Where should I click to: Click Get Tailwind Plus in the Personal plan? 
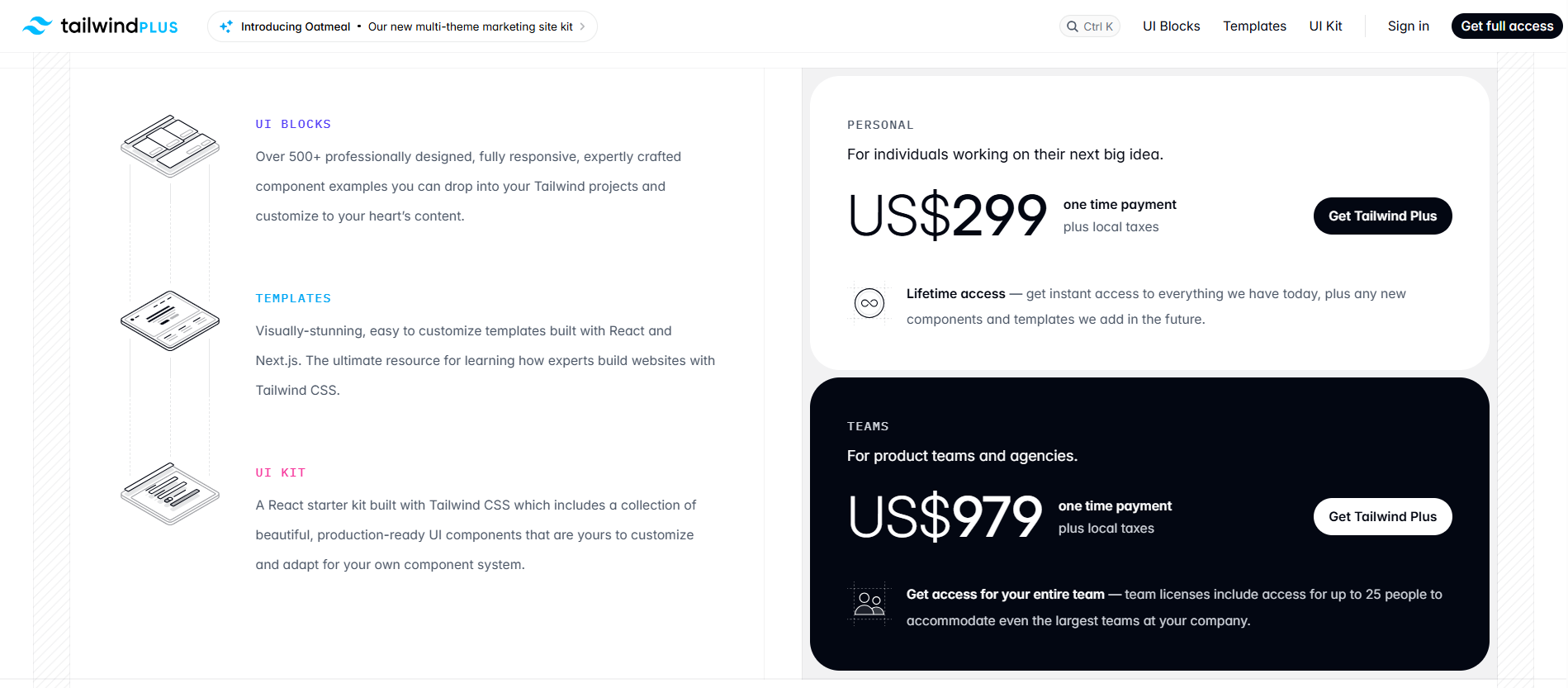click(1382, 216)
